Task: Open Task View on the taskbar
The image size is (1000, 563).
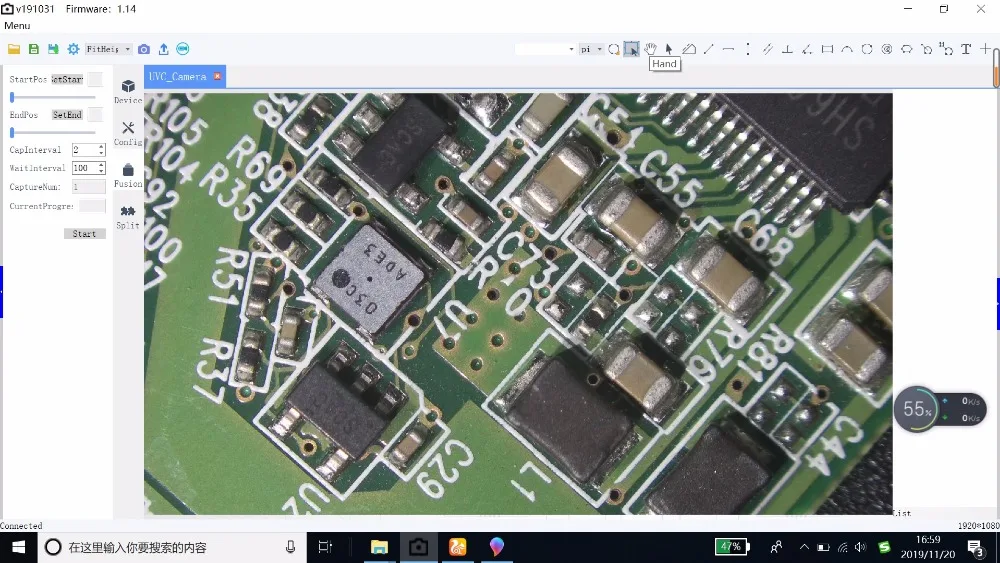Action: tap(325, 547)
